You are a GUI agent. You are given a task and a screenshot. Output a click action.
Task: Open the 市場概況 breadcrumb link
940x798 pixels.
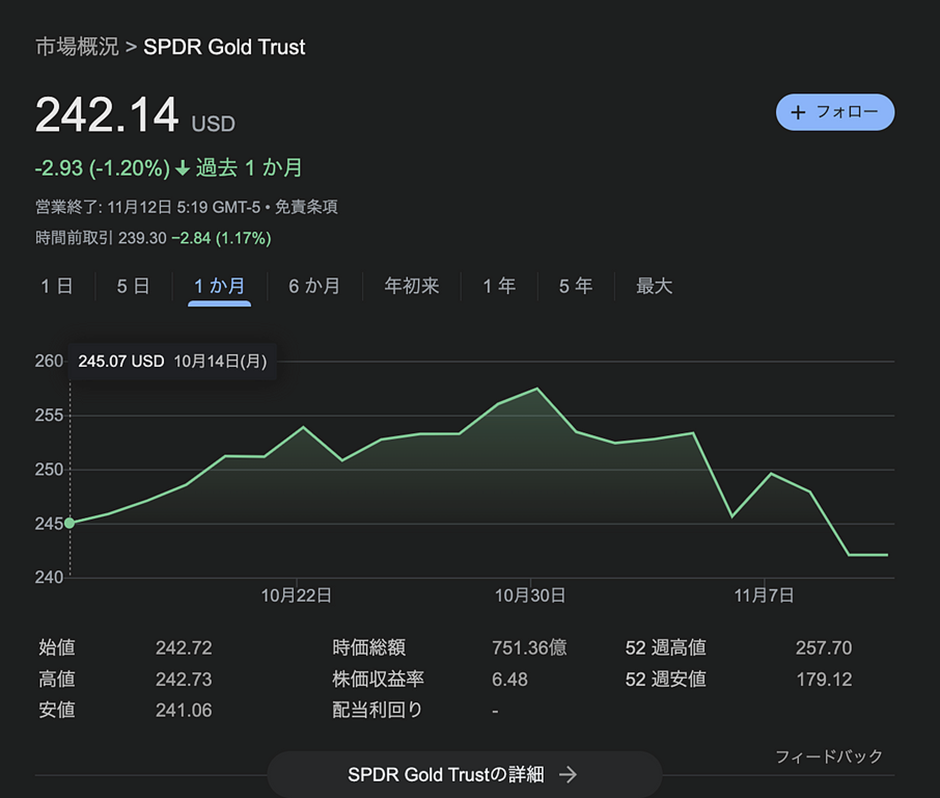tap(77, 47)
